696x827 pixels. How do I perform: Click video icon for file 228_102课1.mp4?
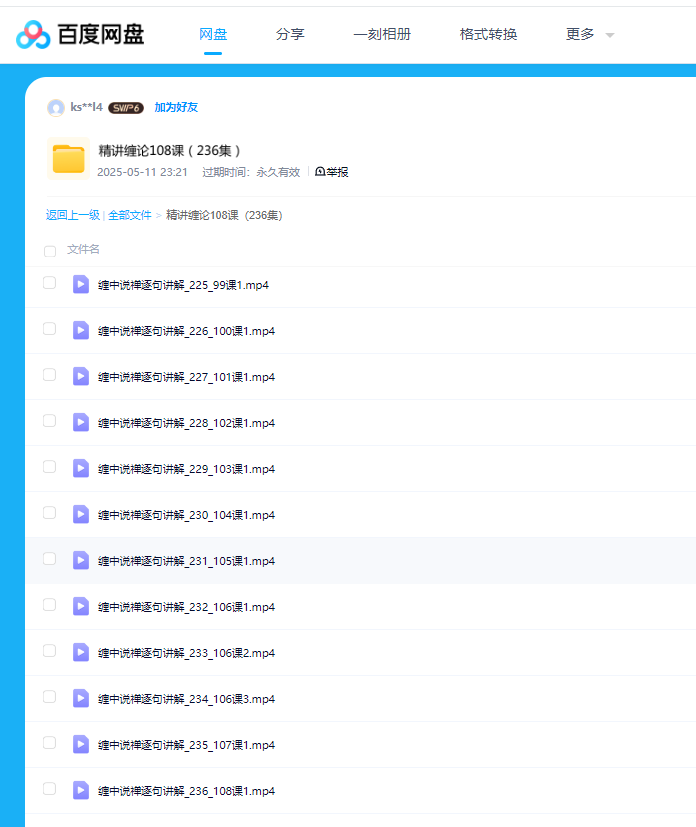(81, 422)
